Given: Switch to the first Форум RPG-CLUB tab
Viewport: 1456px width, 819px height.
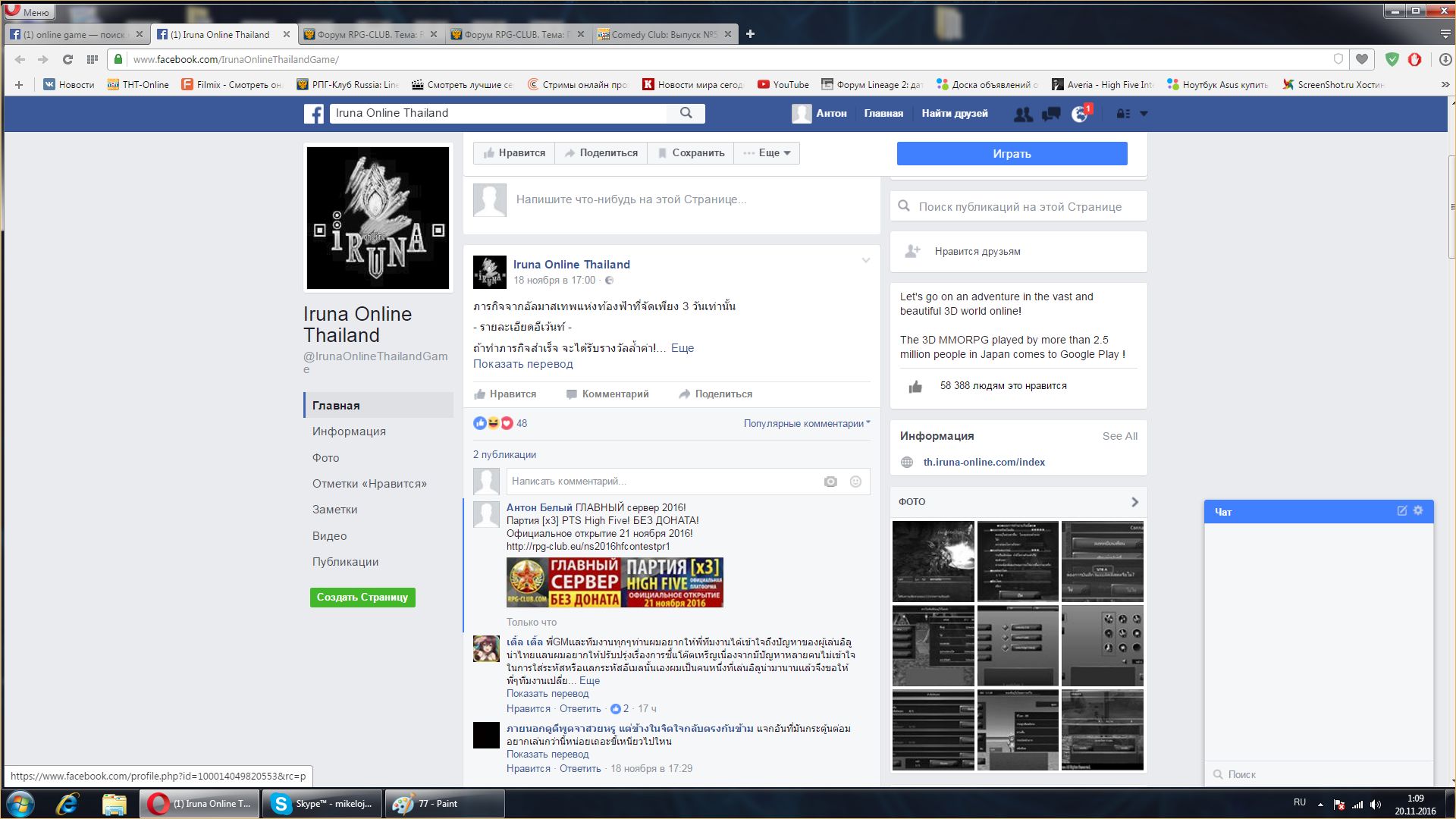Looking at the screenshot, I should (x=370, y=34).
